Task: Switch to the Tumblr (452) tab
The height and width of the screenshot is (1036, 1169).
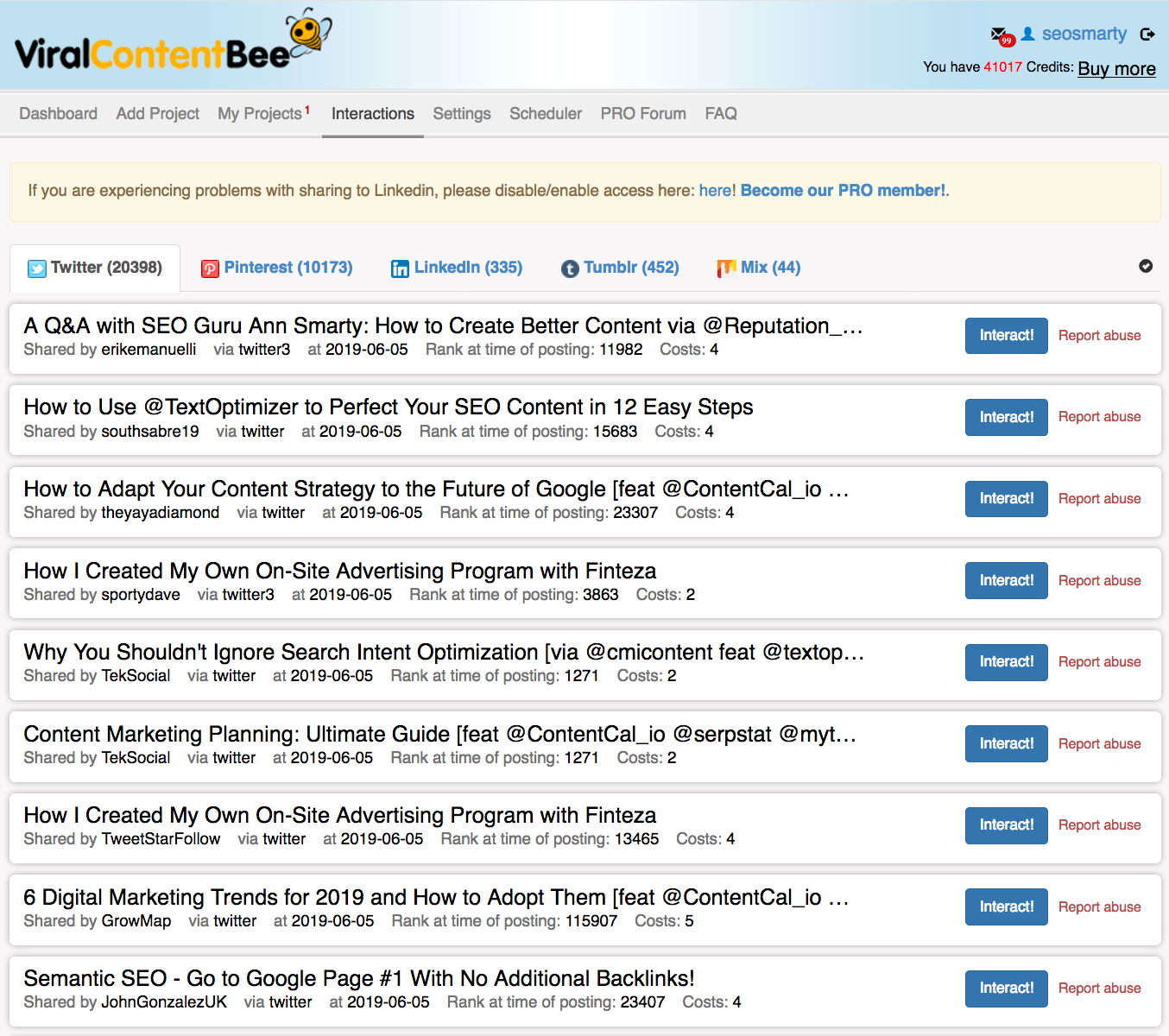Action: coord(620,268)
